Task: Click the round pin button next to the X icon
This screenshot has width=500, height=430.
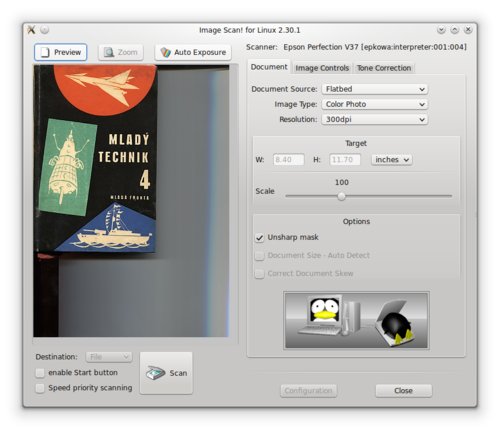Action: pos(45,30)
